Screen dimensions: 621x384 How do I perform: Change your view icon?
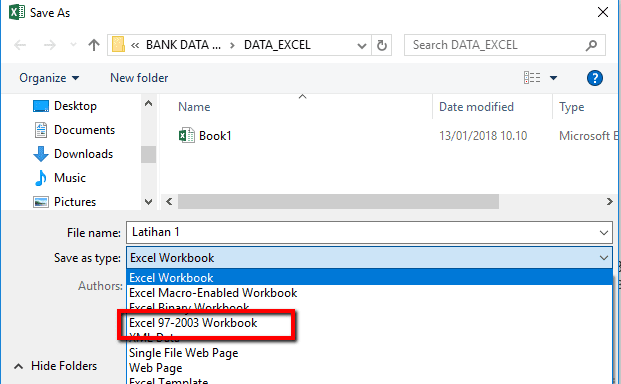click(532, 78)
